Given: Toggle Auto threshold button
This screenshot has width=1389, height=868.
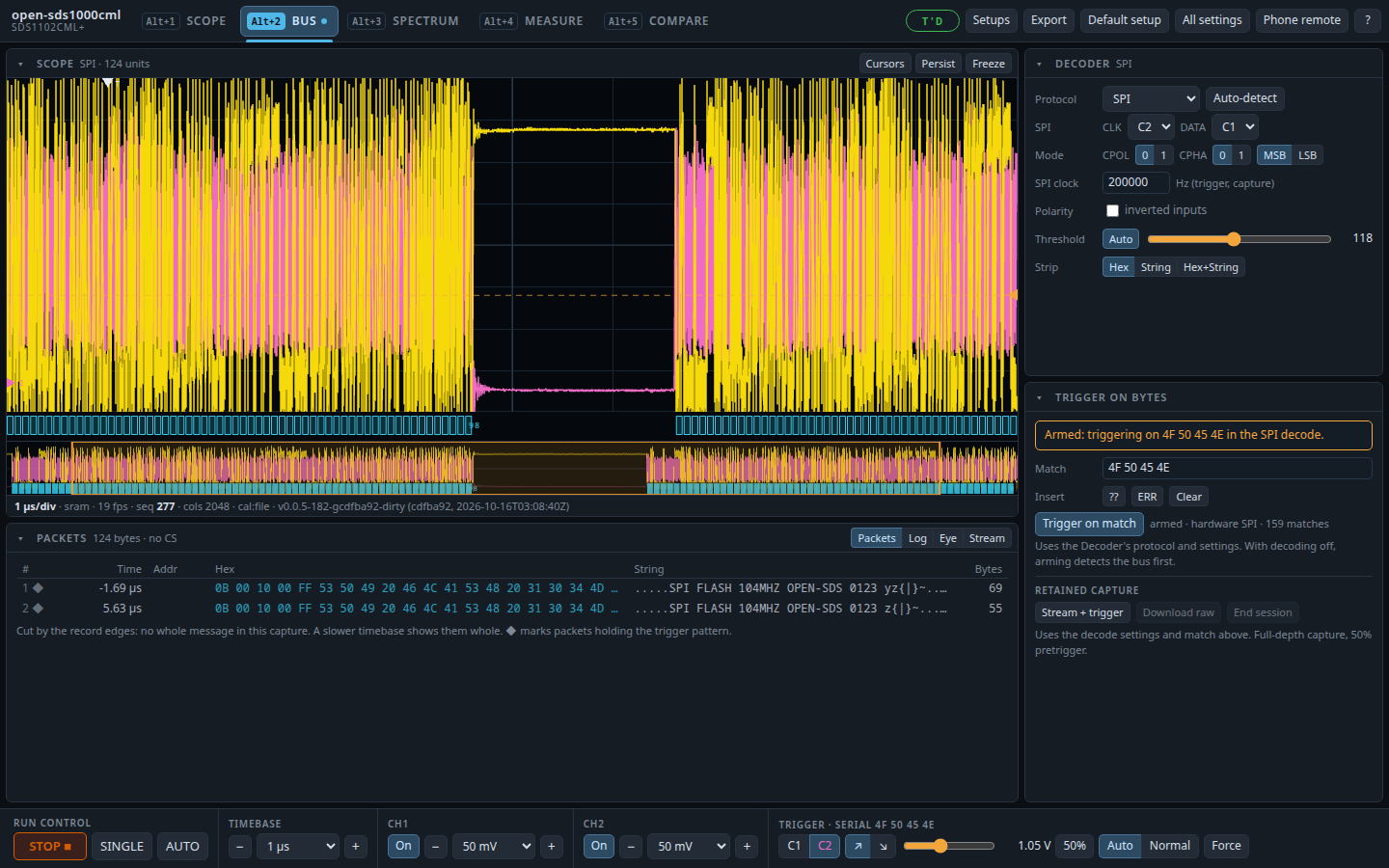Looking at the screenshot, I should [1121, 239].
